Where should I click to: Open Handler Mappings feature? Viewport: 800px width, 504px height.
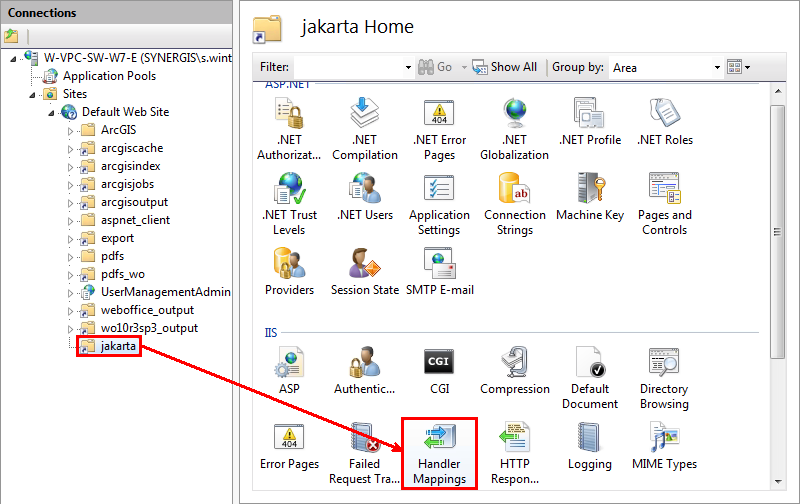[439, 453]
